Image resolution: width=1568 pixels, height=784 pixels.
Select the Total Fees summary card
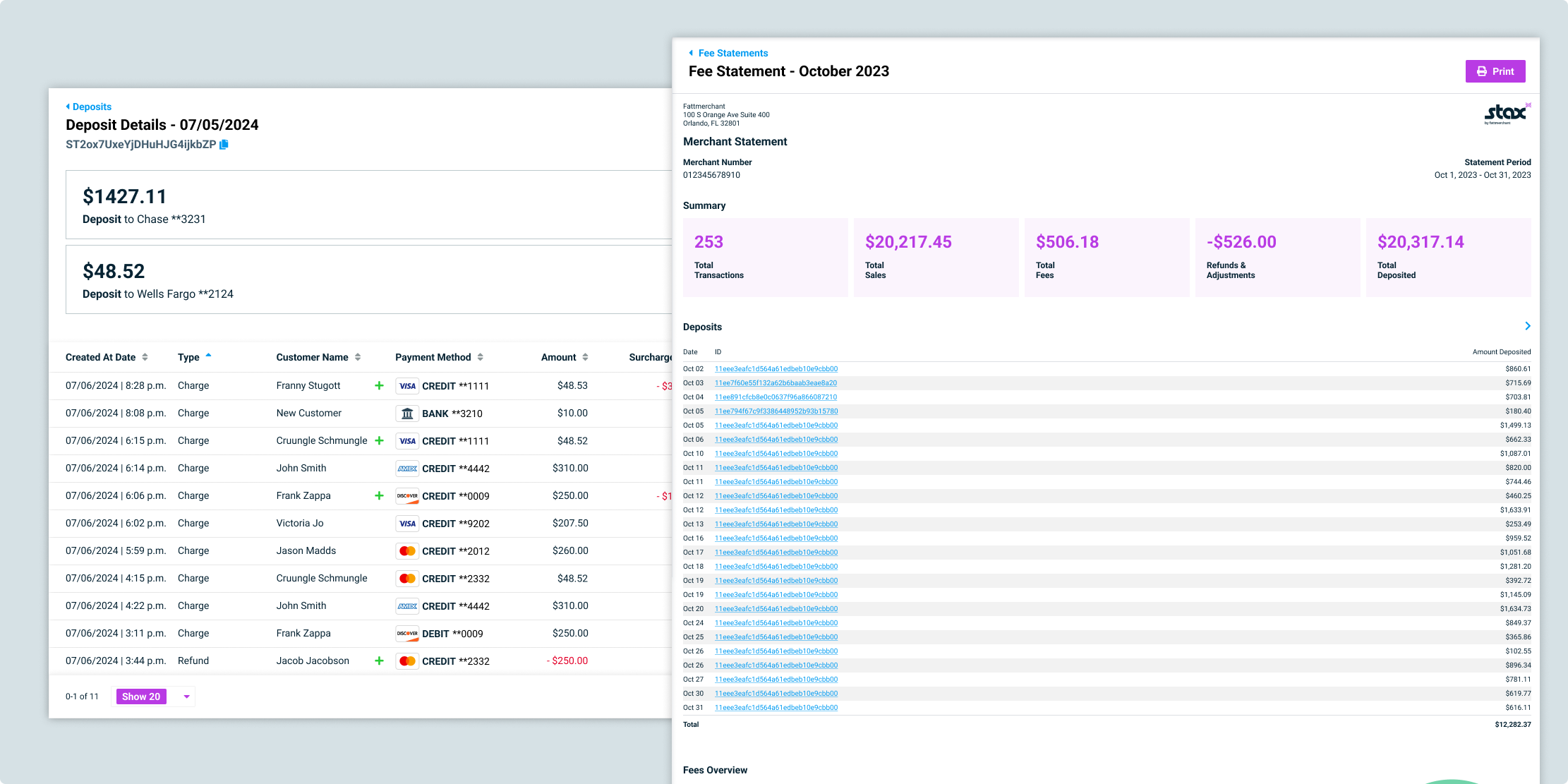pos(1106,257)
